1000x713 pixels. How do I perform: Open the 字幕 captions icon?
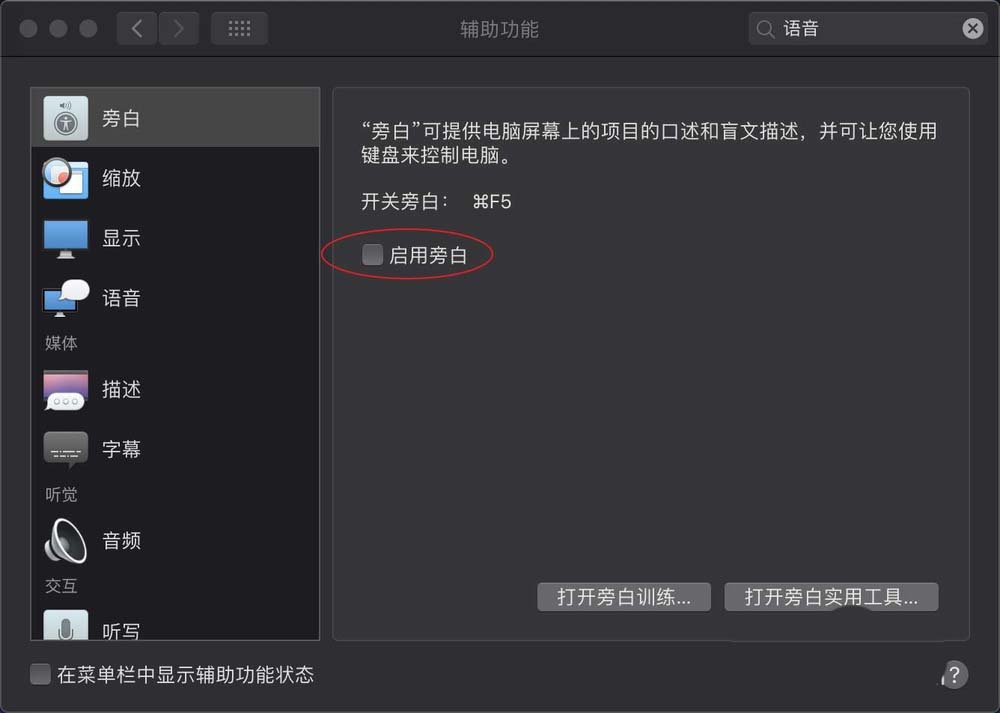click(x=66, y=450)
